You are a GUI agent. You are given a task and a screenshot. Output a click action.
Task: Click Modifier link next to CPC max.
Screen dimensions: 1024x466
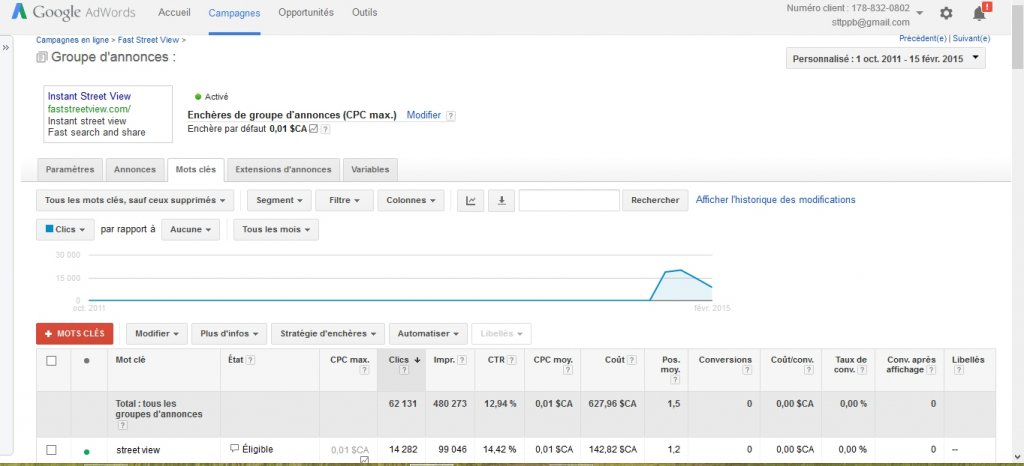pos(424,115)
